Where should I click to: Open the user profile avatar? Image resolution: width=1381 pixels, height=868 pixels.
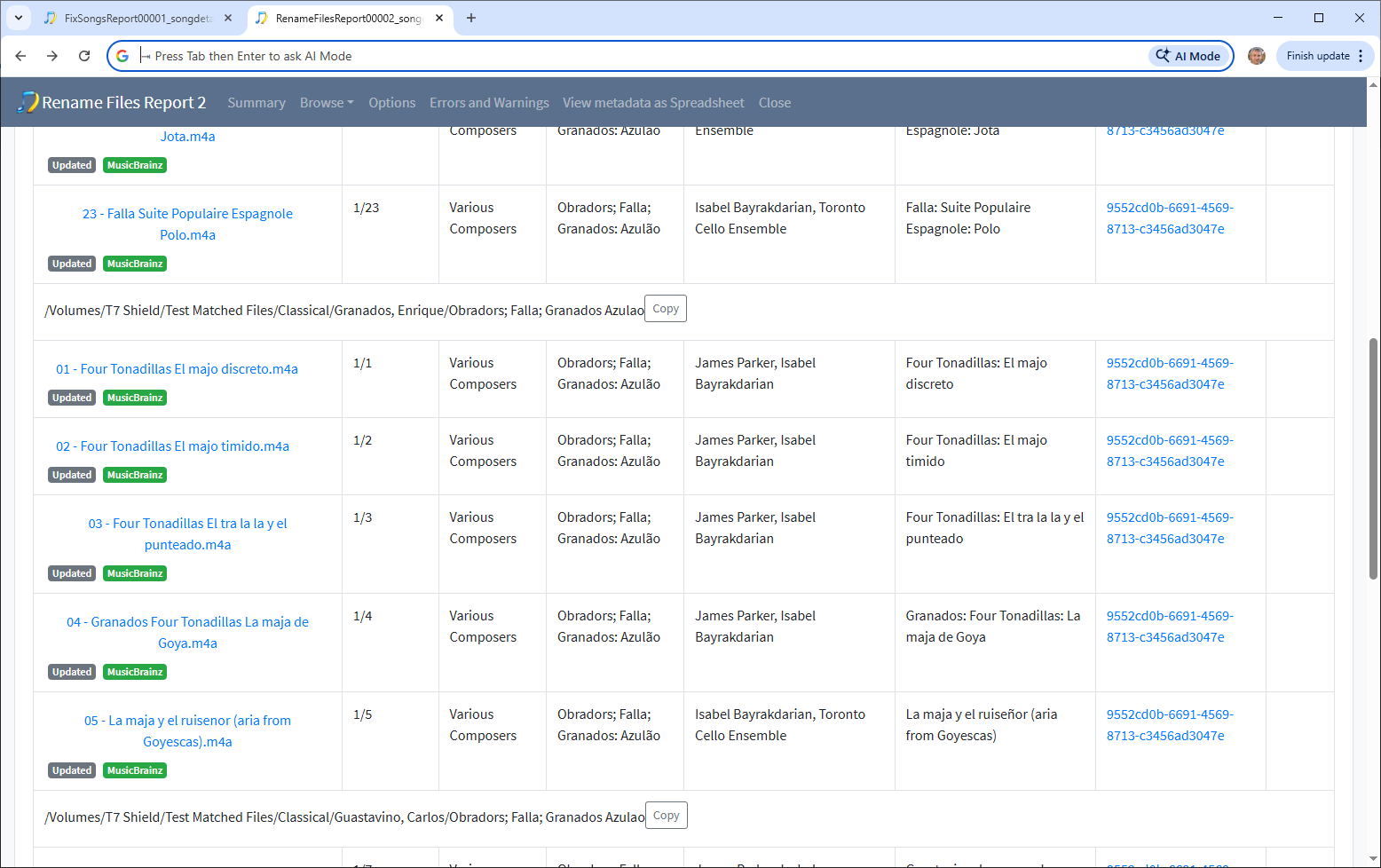pyautogui.click(x=1256, y=56)
